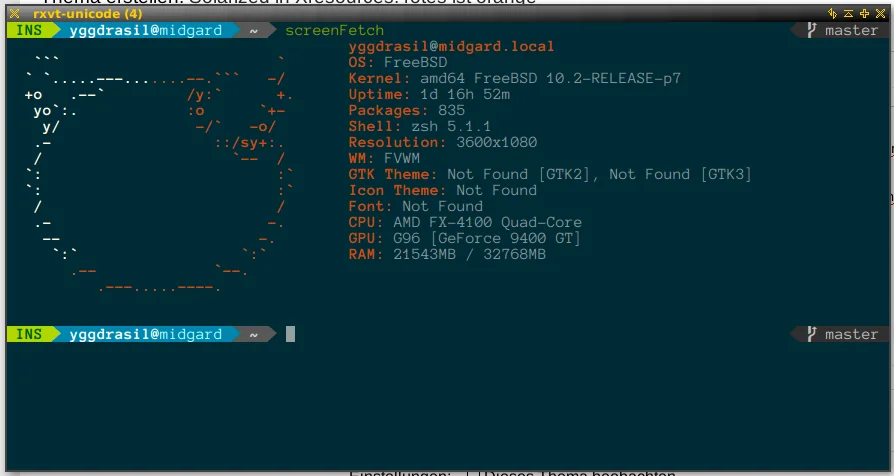Click the "[GTK2]" tag in the GTK line
894x476 pixels.
(564, 174)
